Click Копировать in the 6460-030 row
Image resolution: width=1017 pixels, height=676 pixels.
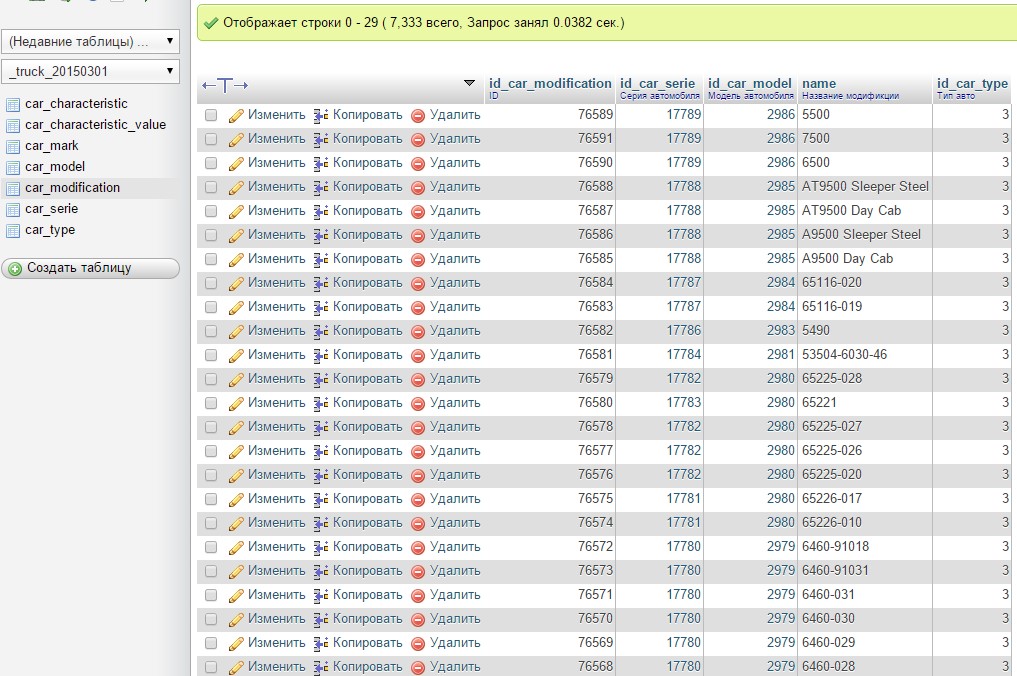pyautogui.click(x=367, y=619)
